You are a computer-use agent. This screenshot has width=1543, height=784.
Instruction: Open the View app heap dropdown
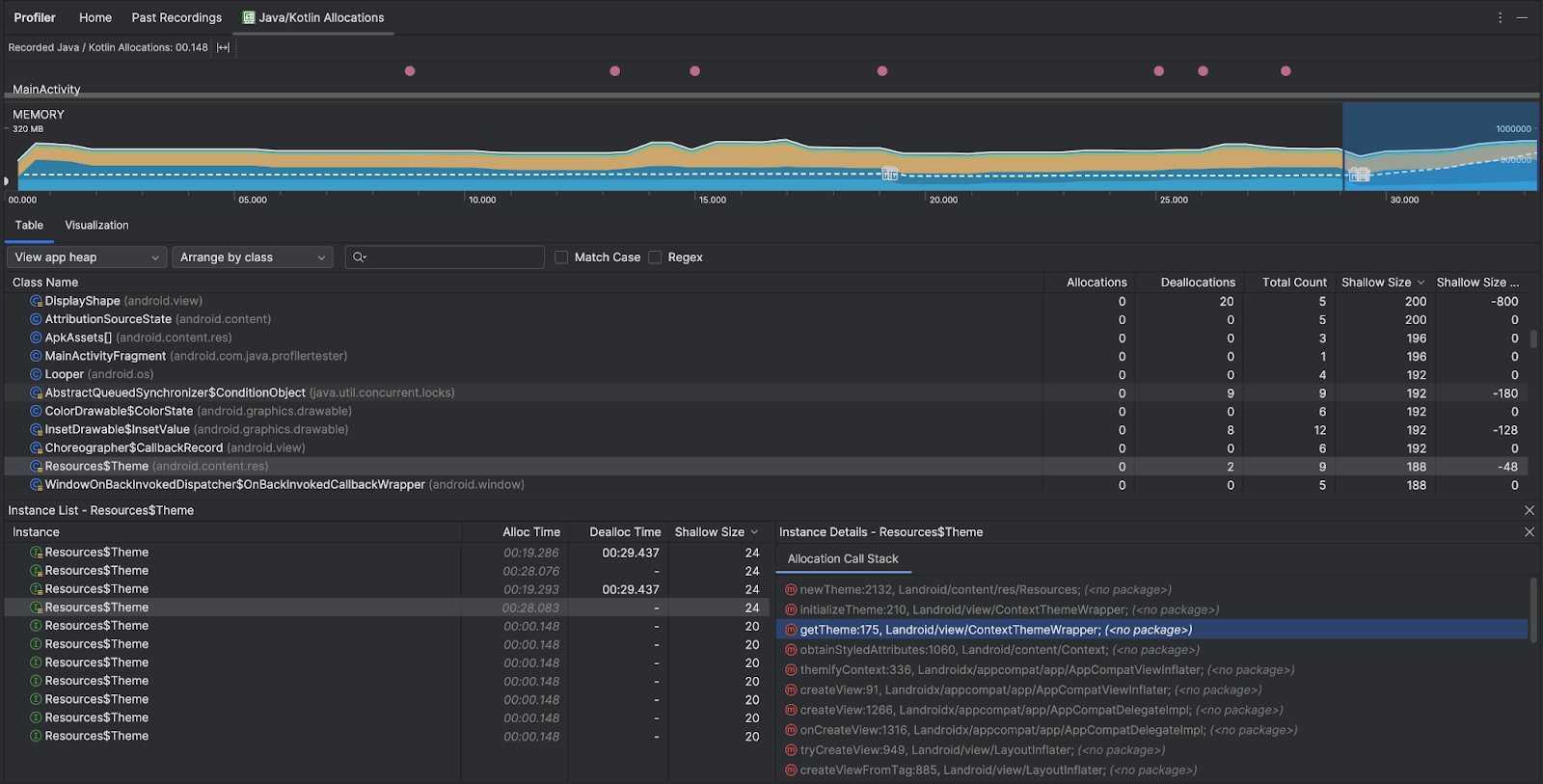(87, 257)
